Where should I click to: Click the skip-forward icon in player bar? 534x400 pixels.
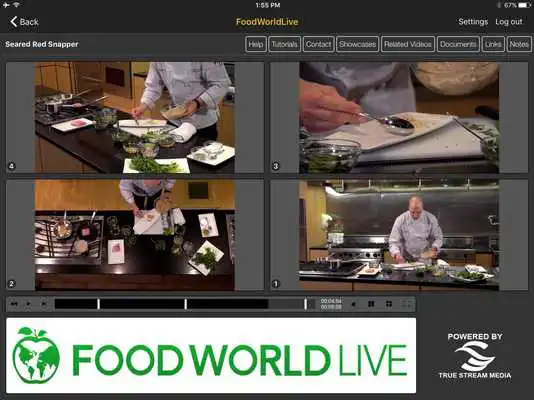pyautogui.click(x=44, y=304)
